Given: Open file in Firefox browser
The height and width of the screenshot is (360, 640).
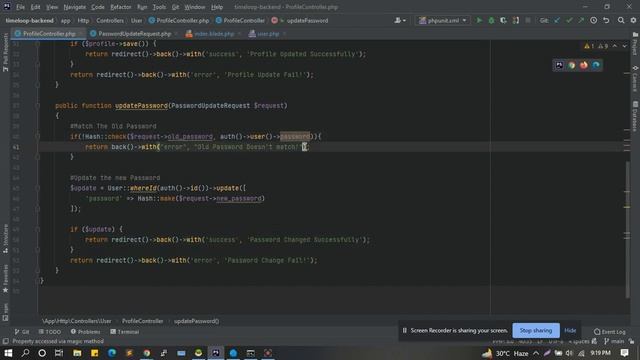Looking at the screenshot, I should pos(584,65).
